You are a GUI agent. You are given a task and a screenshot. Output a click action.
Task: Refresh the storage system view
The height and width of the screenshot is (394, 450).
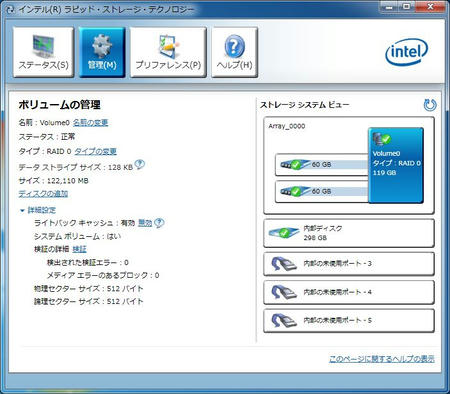pos(430,105)
